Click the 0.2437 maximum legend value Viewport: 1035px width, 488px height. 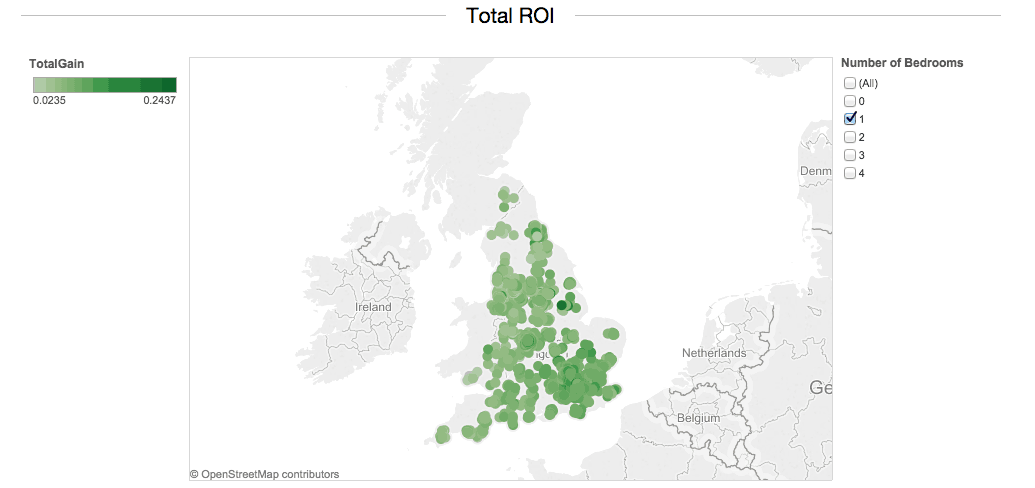click(x=160, y=100)
